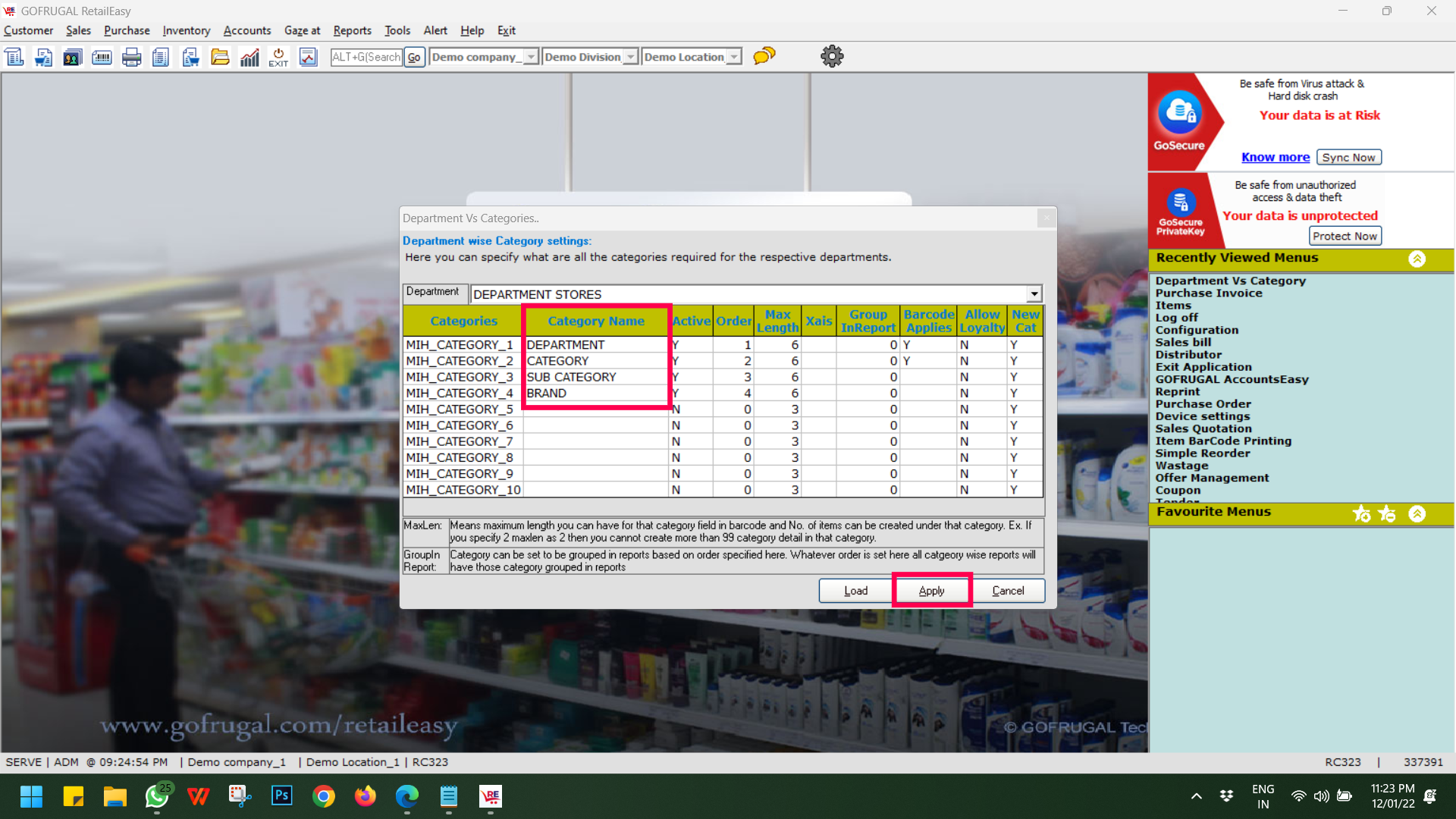Open the Demo Location dropdown

734,57
